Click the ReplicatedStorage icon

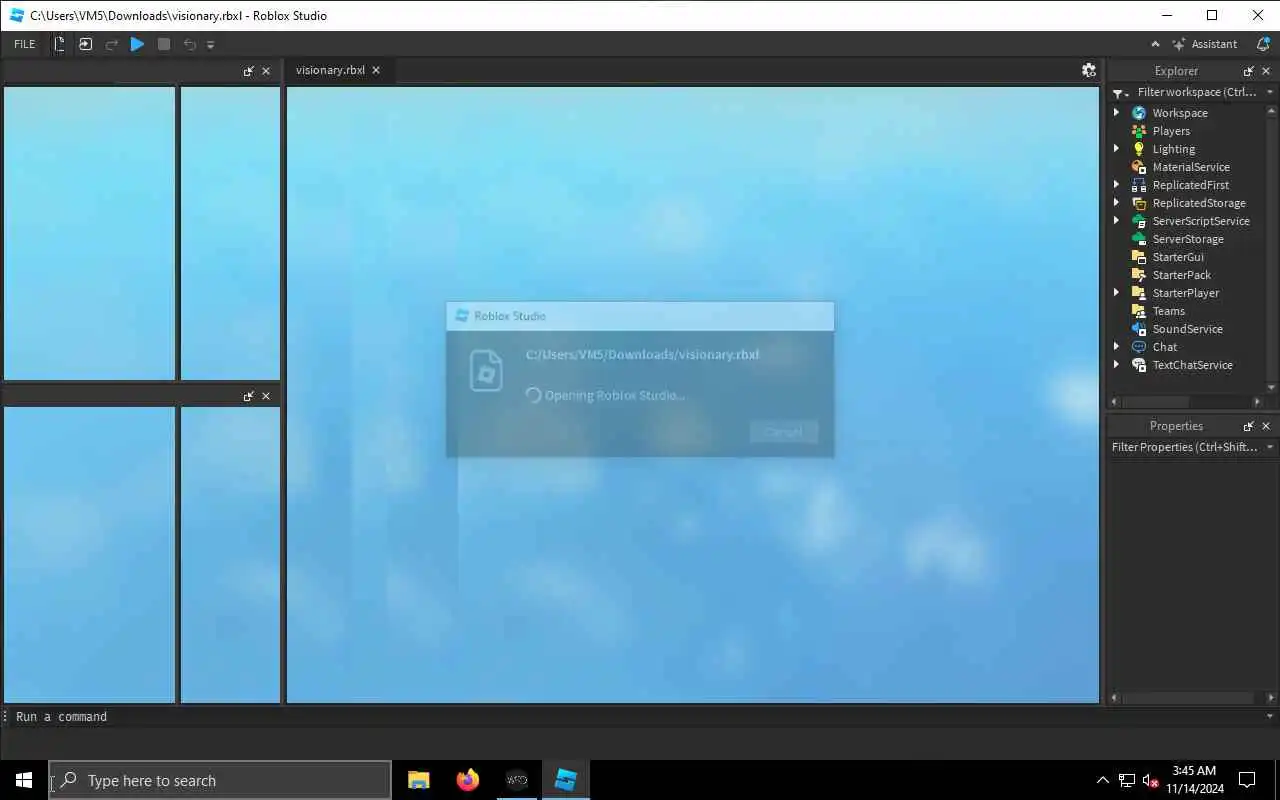(1139, 203)
